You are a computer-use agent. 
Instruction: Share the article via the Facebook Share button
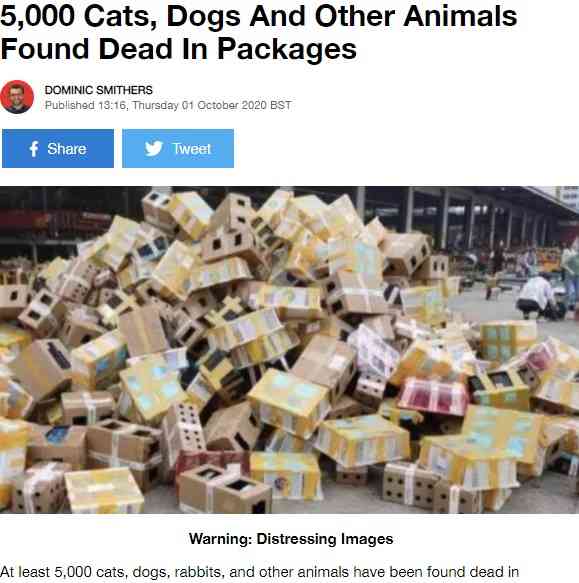(x=58, y=149)
